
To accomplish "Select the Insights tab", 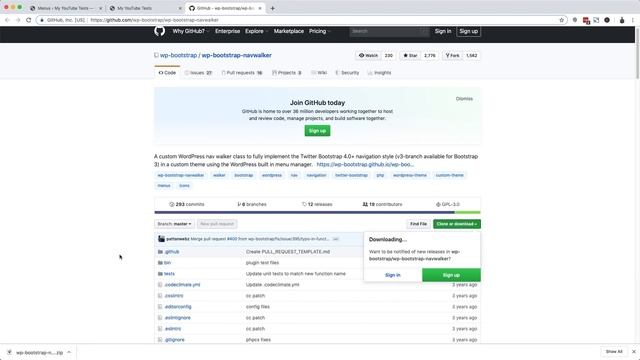I will pos(379,73).
